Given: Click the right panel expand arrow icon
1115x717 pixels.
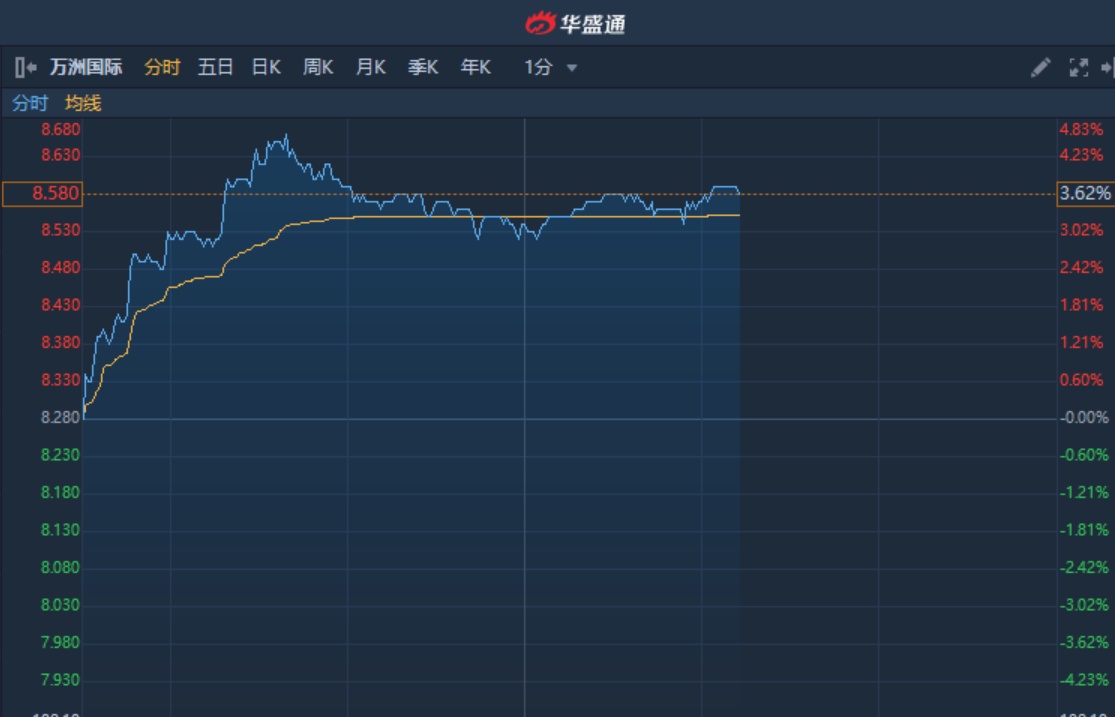Looking at the screenshot, I should [1107, 68].
